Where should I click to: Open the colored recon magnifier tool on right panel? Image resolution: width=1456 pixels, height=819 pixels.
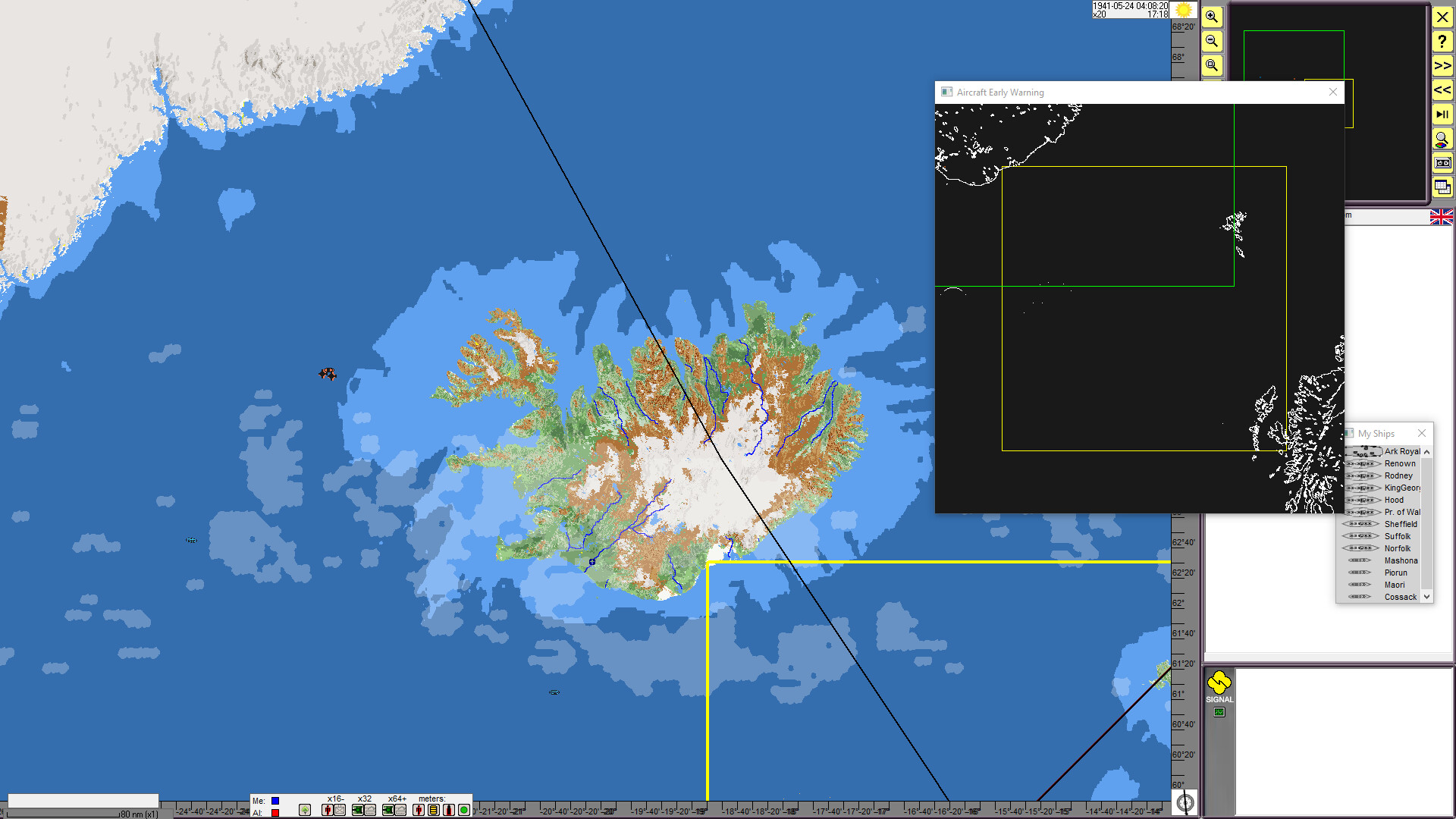(x=1442, y=140)
